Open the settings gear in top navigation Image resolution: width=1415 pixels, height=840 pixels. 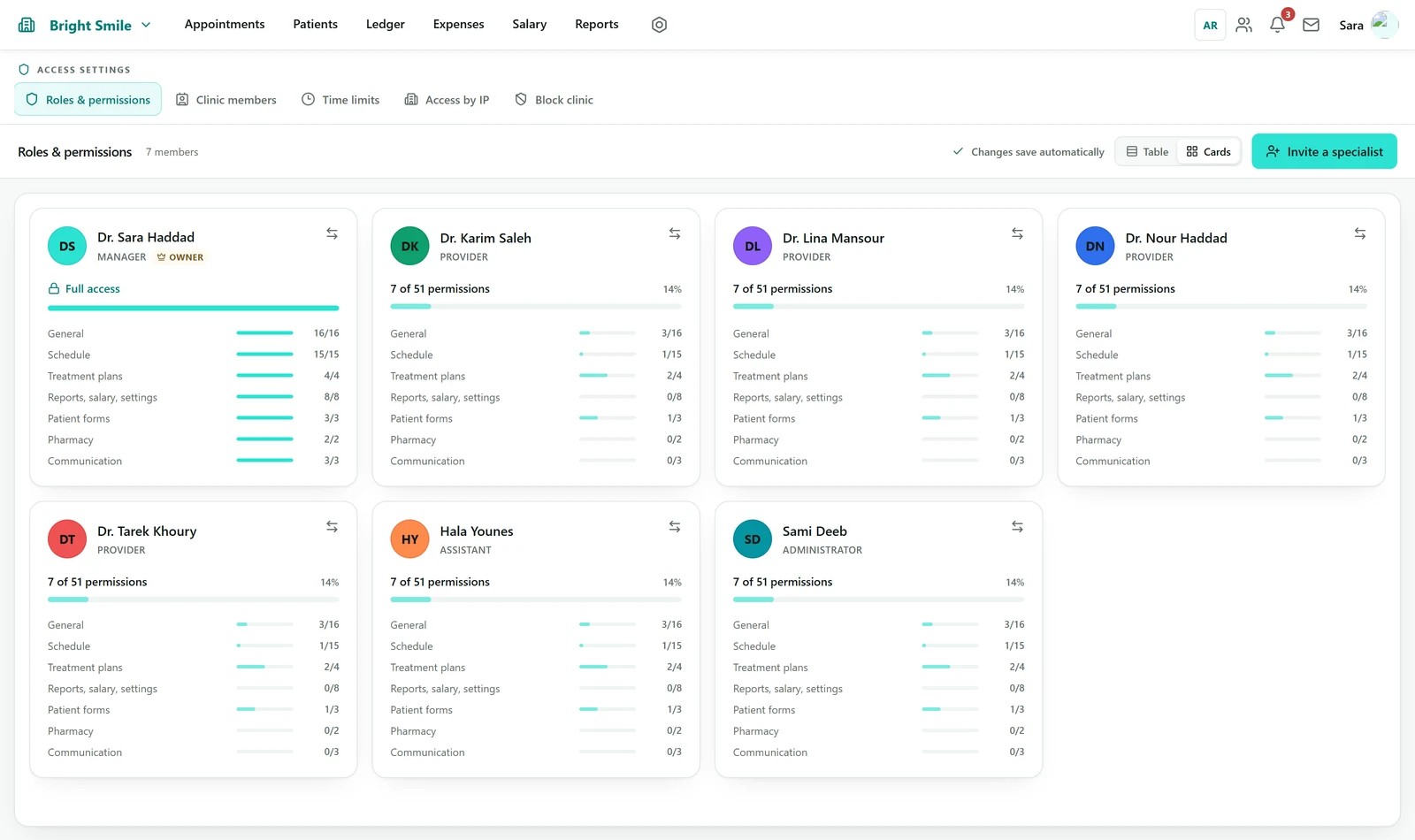pos(659,25)
